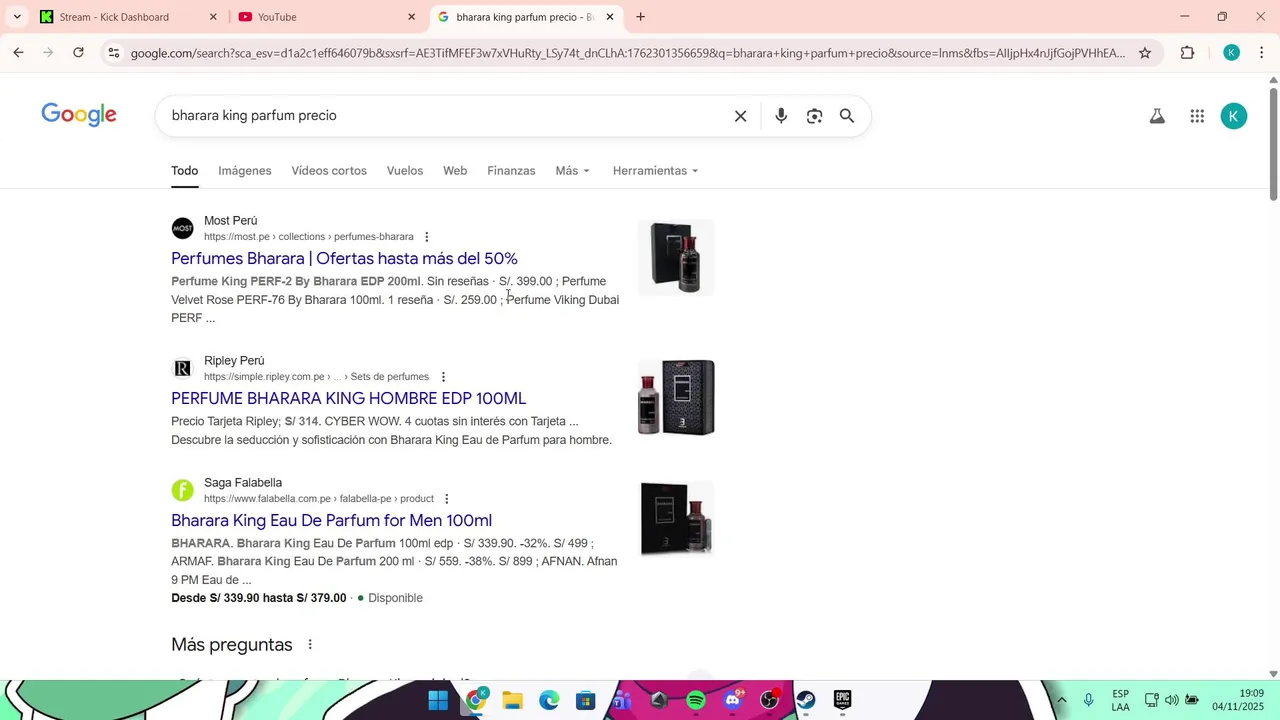Image resolution: width=1280 pixels, height=720 pixels.
Task: Click the most.pe breadcrumb URL
Action: point(308,237)
